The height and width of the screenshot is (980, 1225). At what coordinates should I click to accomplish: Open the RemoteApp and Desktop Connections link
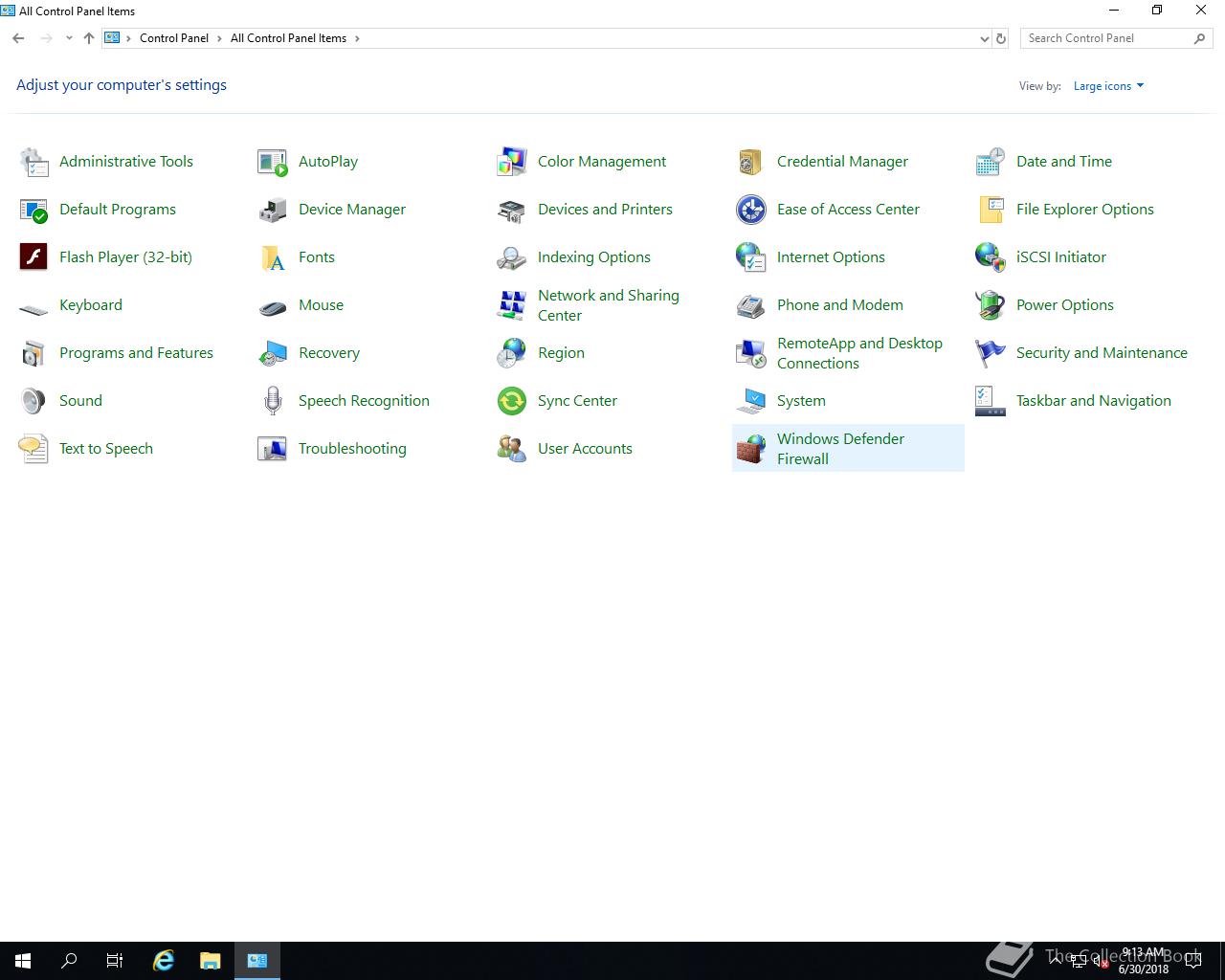[859, 353]
